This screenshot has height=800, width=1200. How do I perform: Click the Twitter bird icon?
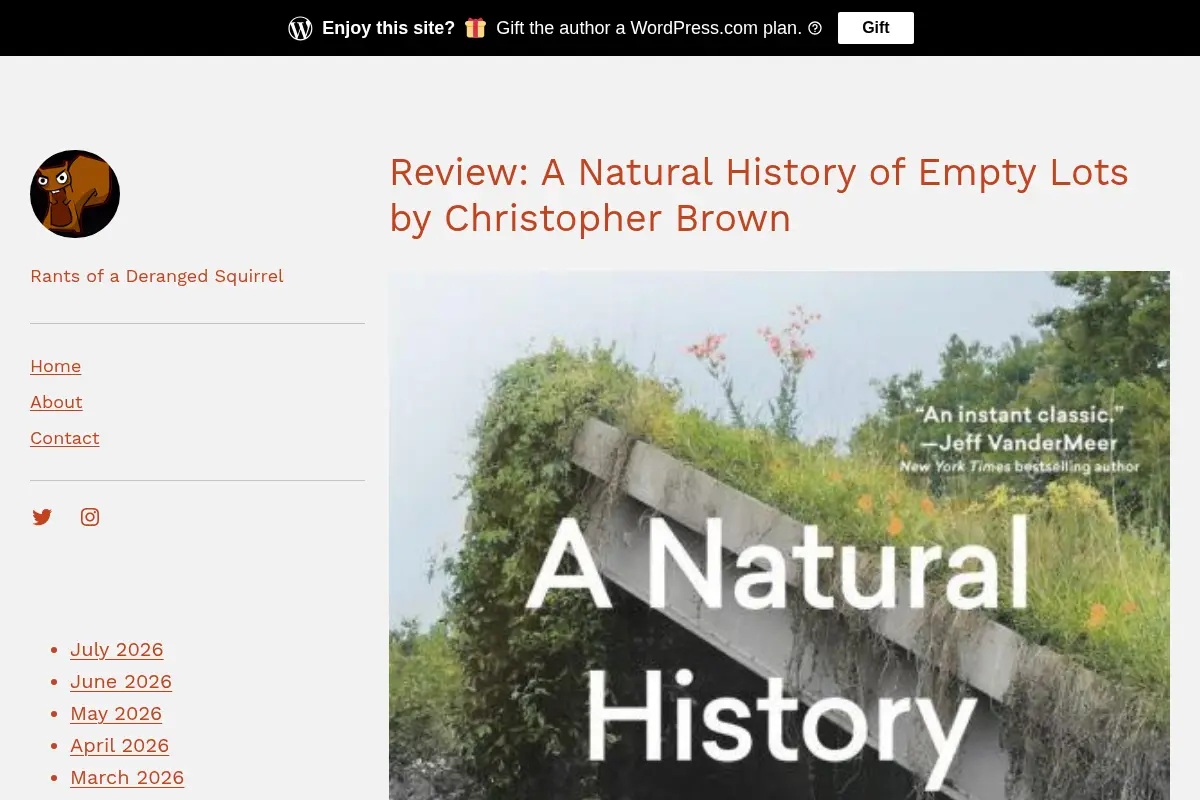point(42,517)
